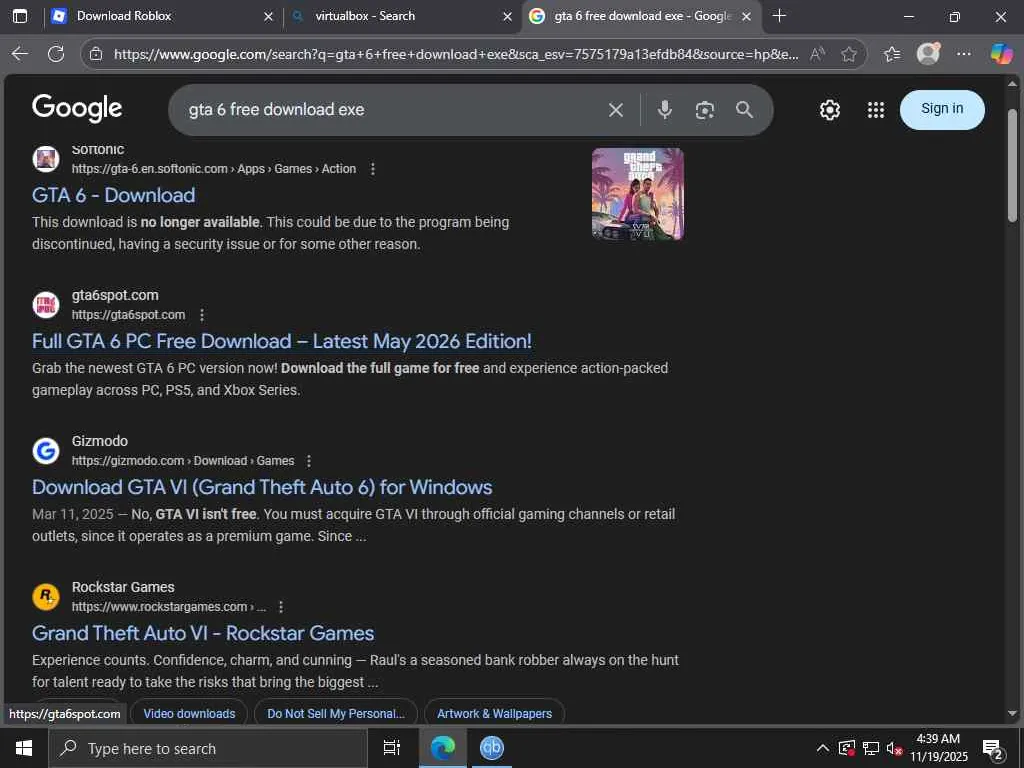
Task: Open the Google apps grid
Action: [x=876, y=110]
